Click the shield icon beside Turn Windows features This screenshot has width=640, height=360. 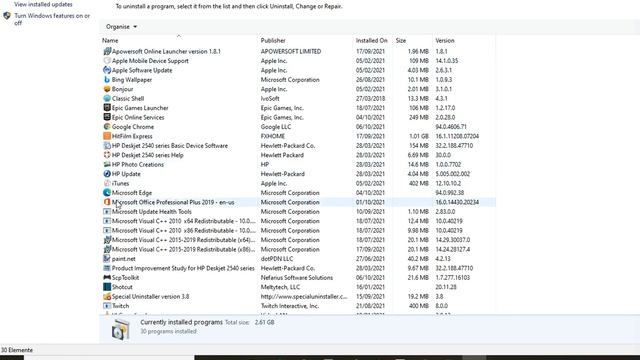7,16
